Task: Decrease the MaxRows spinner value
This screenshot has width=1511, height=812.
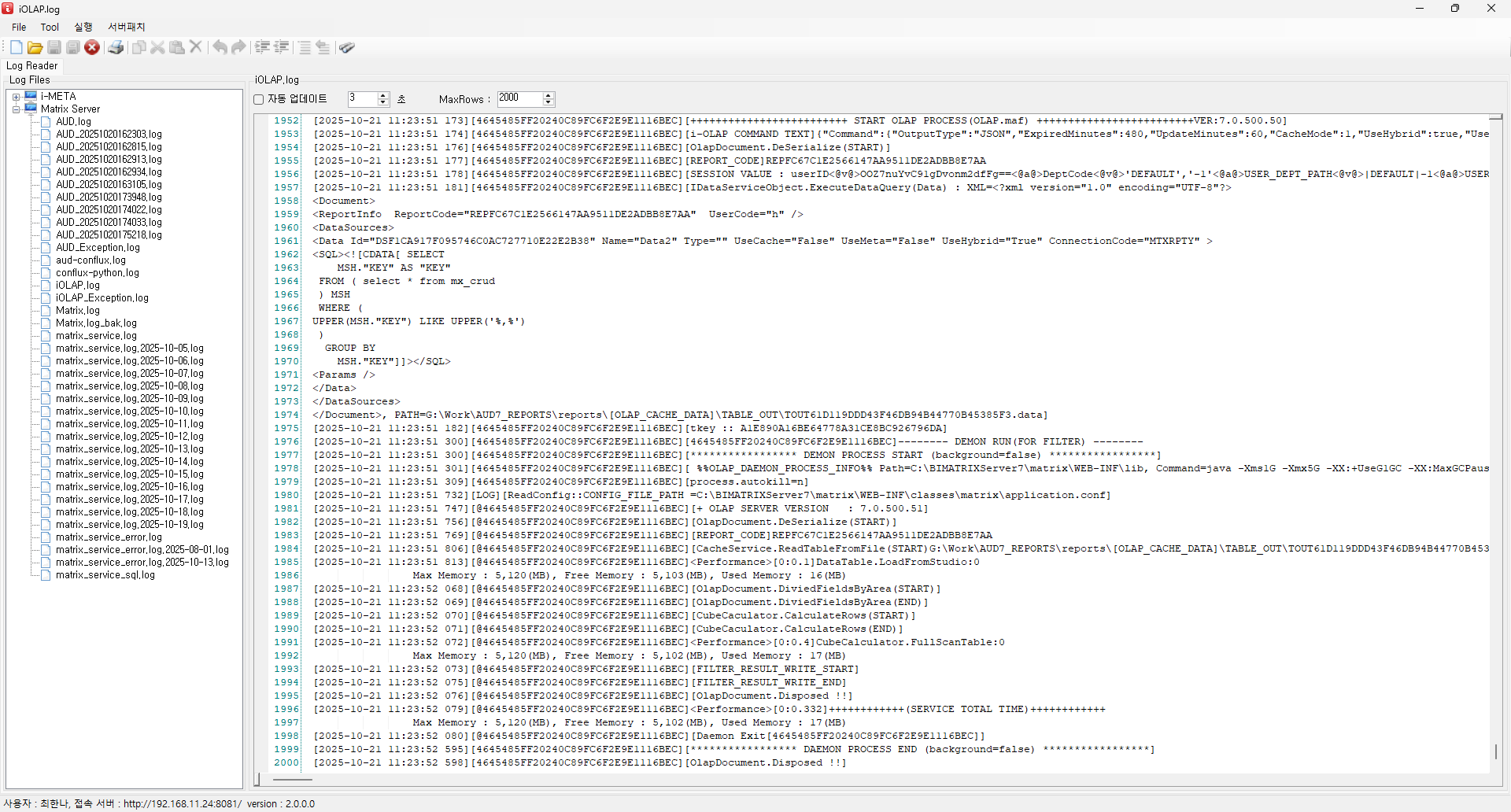Action: click(549, 103)
